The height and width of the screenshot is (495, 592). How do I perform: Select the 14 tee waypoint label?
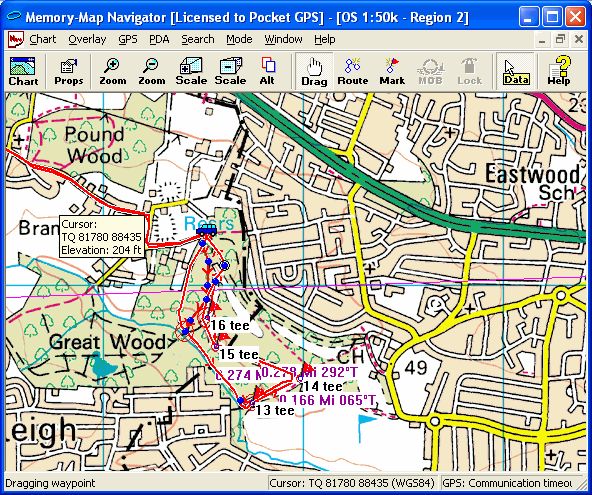tap(323, 386)
